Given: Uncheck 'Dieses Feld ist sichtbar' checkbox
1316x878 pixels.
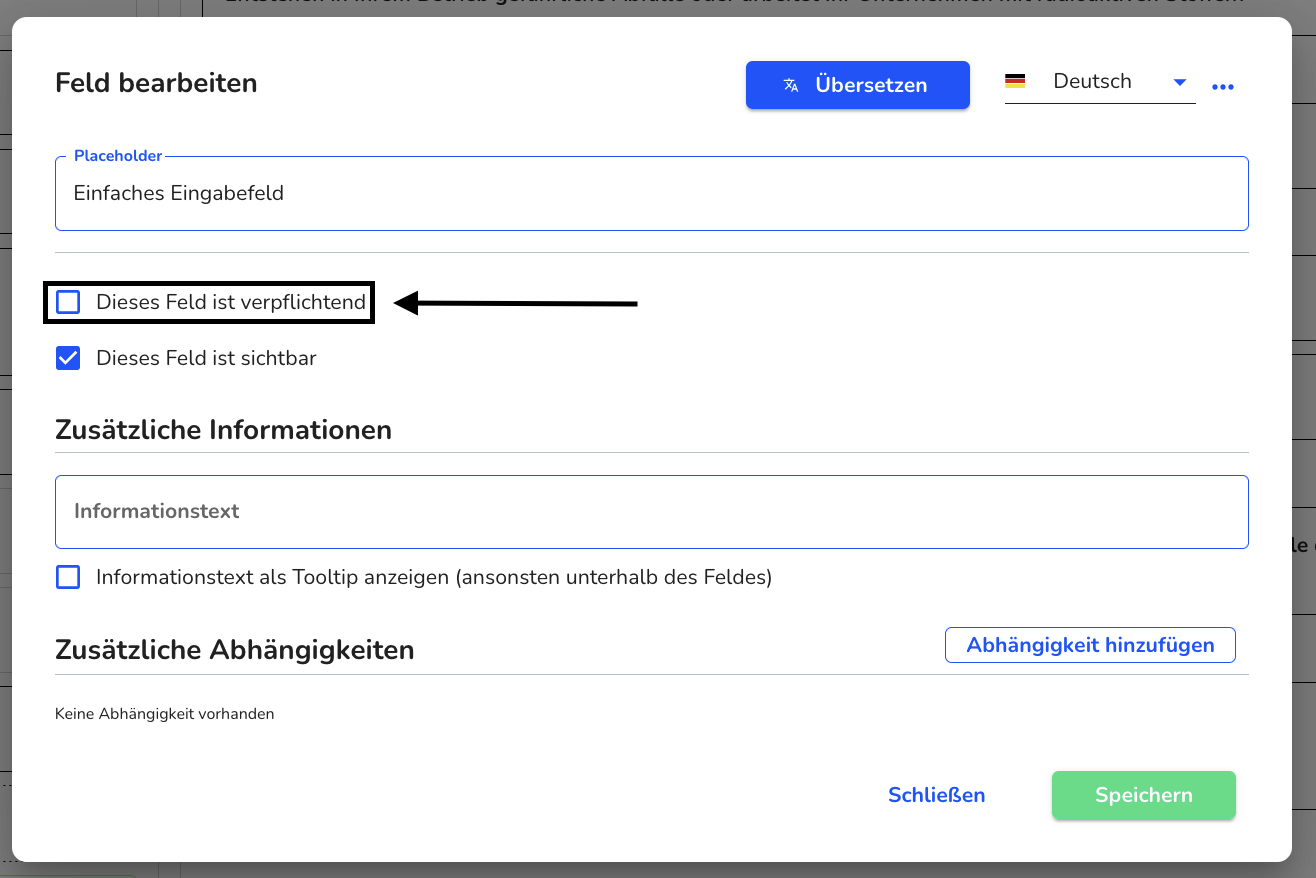Looking at the screenshot, I should (x=68, y=358).
